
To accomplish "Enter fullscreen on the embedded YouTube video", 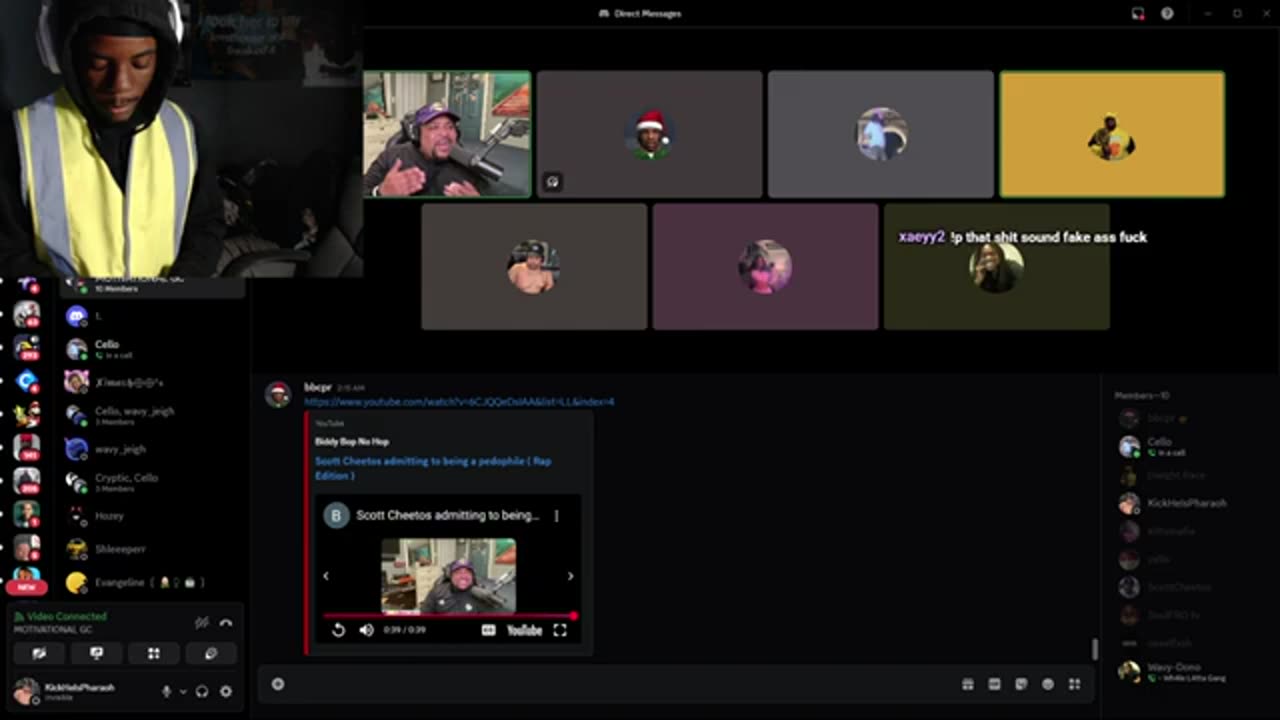I will [x=560, y=630].
